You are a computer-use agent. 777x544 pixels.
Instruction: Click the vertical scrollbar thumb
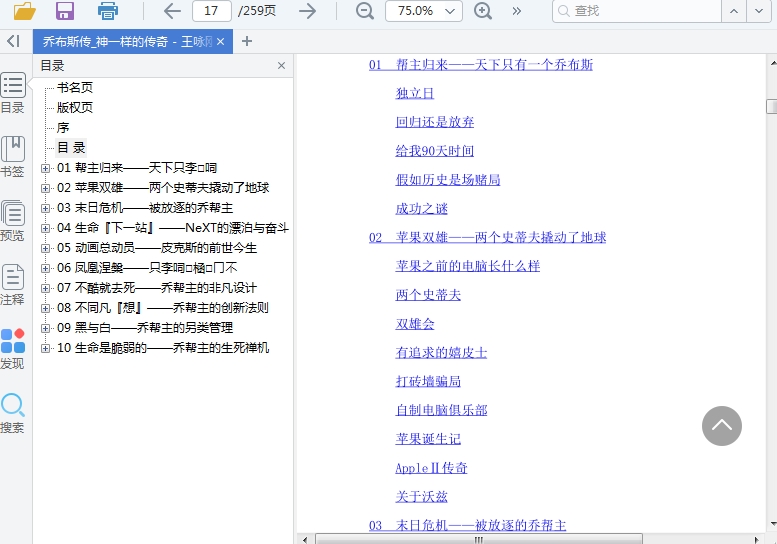(x=772, y=107)
